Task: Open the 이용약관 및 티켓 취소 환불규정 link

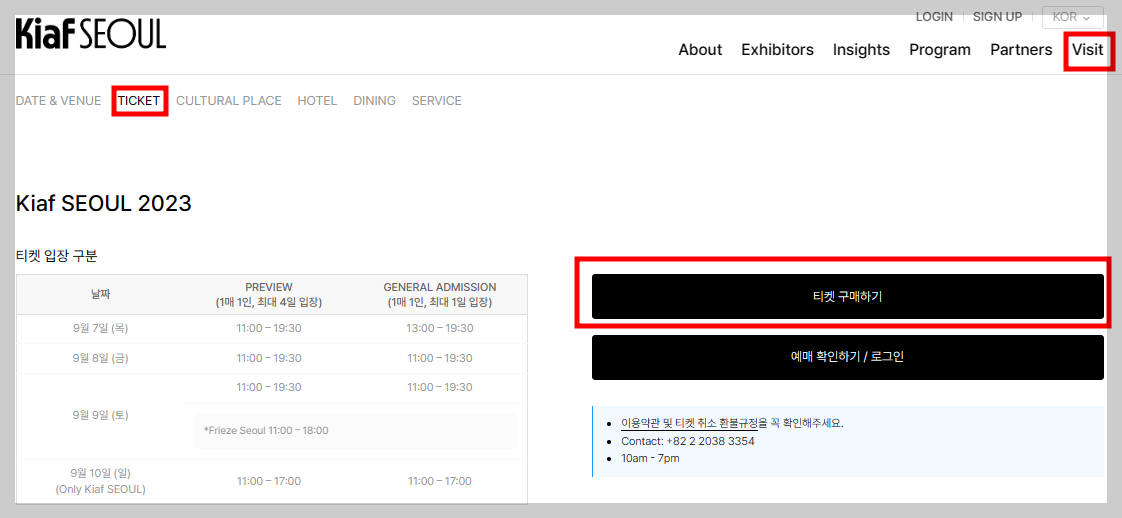Action: click(689, 423)
